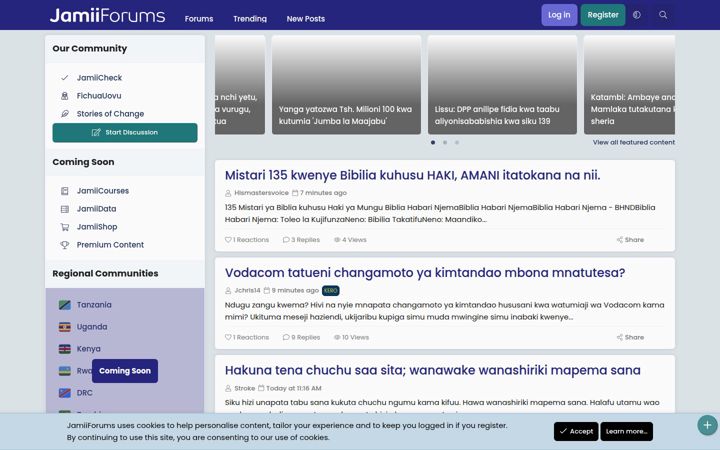
Task: Click Learn more about cookies
Action: 626,431
